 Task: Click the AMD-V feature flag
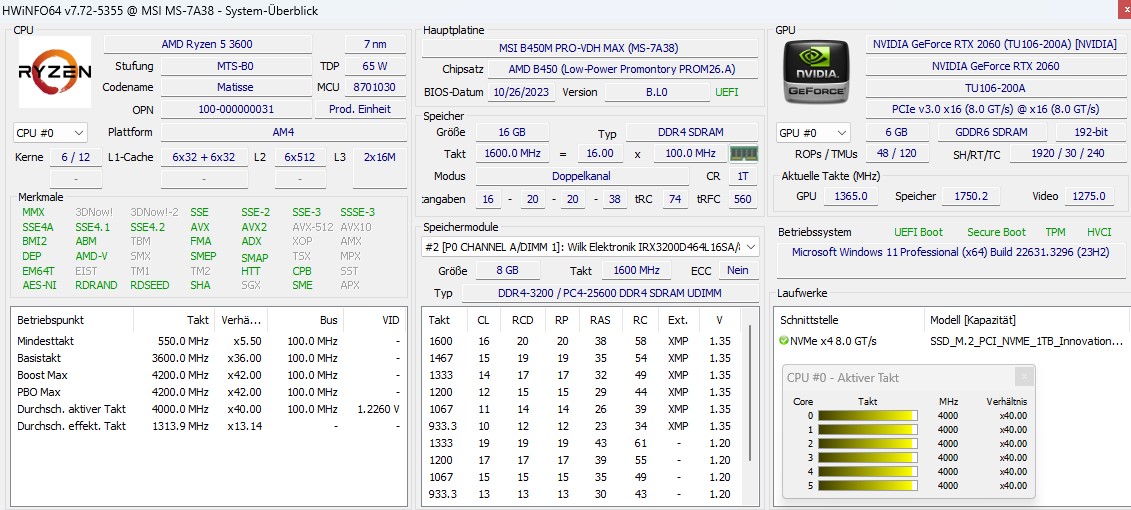point(92,256)
